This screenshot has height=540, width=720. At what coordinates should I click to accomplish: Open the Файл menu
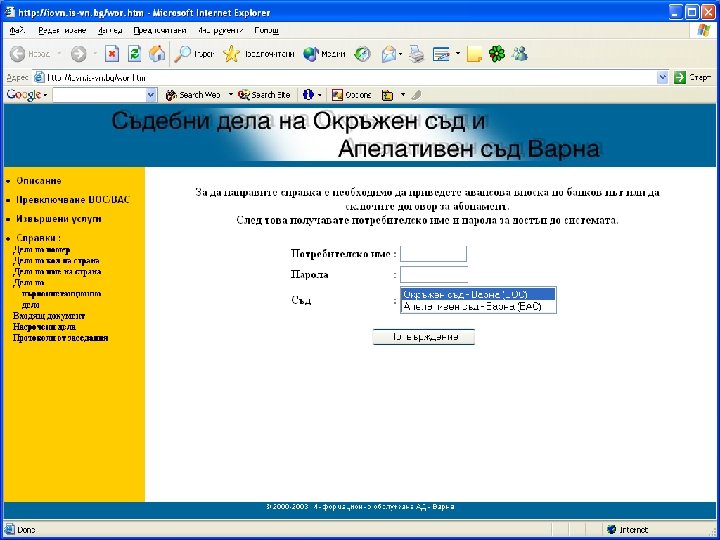point(17,30)
